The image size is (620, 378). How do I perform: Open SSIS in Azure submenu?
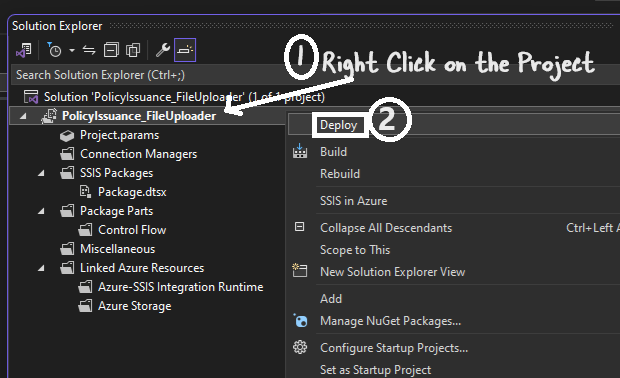tap(353, 200)
